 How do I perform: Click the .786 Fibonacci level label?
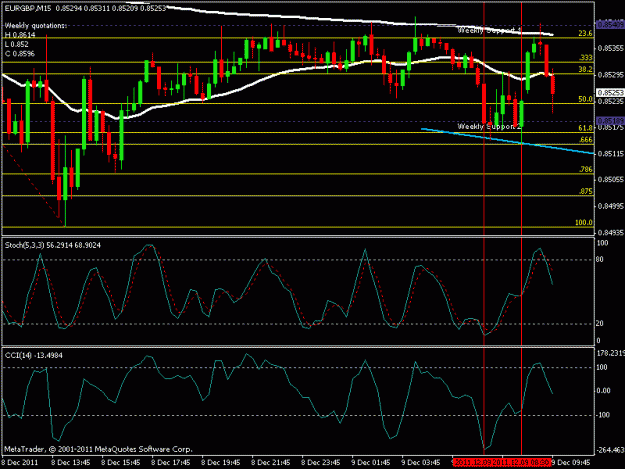[x=586, y=170]
